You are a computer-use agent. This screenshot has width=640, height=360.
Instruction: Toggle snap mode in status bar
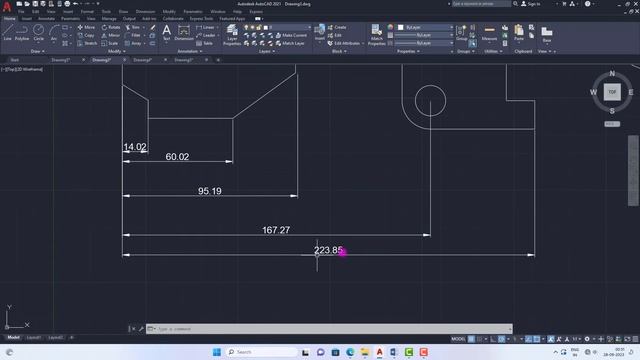pyautogui.click(x=480, y=339)
